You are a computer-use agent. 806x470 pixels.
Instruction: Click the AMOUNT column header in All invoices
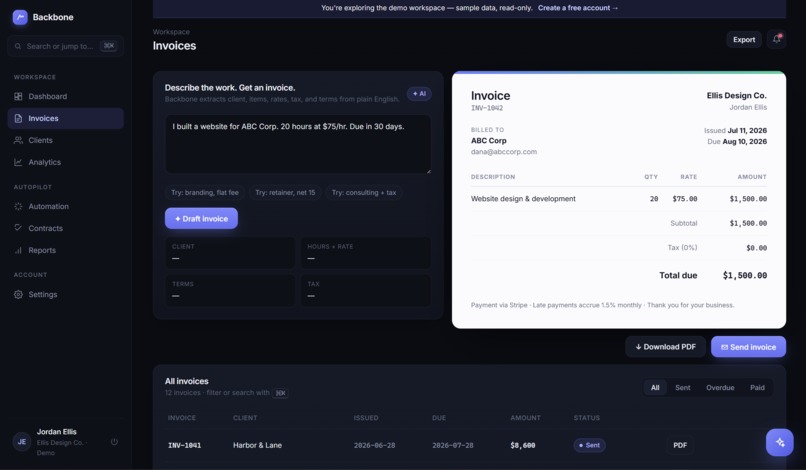tap(525, 418)
